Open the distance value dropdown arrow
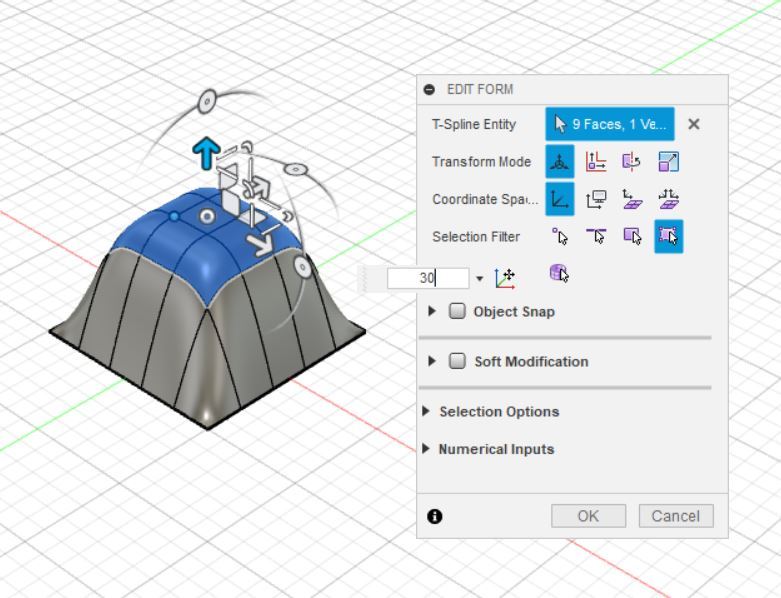781x598 pixels. click(x=479, y=278)
